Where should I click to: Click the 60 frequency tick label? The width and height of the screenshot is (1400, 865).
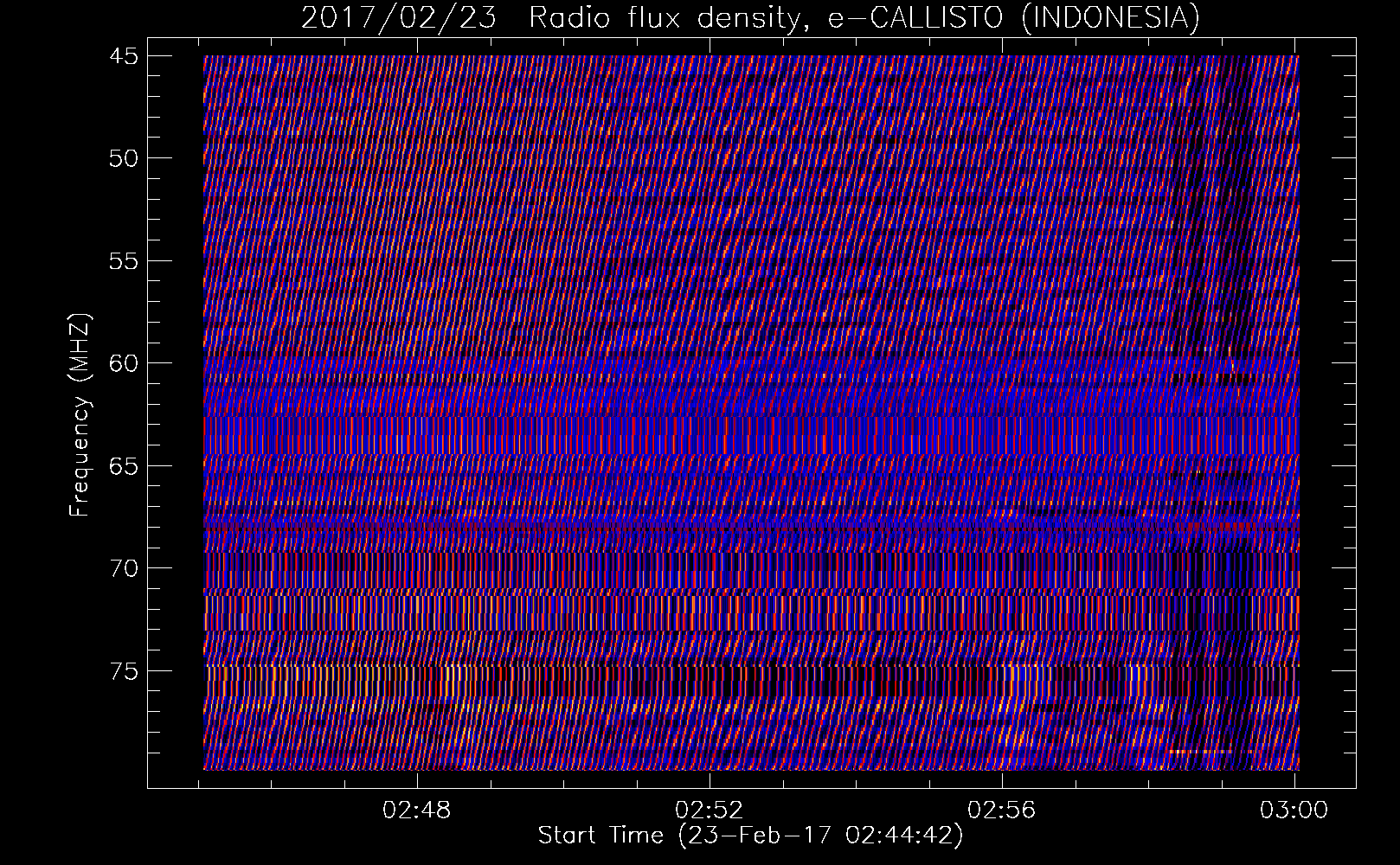click(x=123, y=363)
